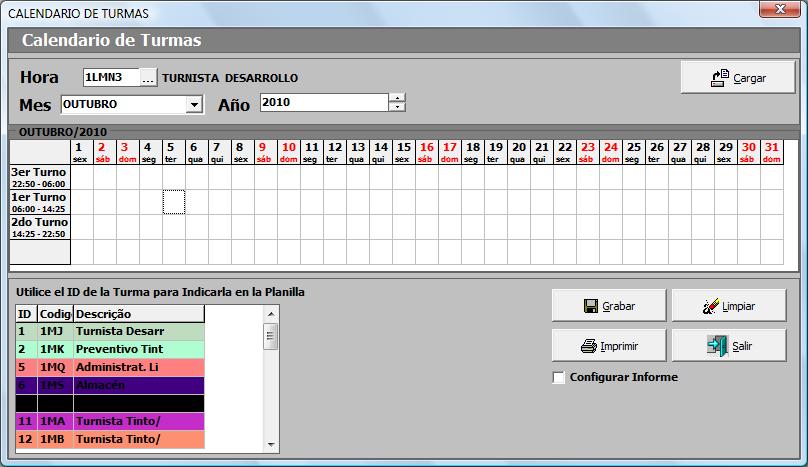808x467 pixels.
Task: Click the eraser icon on Limpiar
Action: 711,306
